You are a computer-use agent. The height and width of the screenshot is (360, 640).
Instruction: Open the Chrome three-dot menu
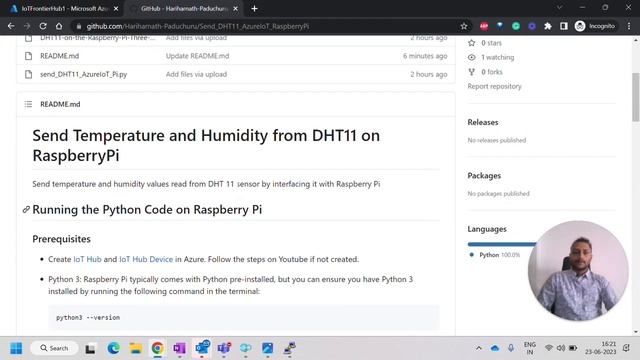point(629,26)
